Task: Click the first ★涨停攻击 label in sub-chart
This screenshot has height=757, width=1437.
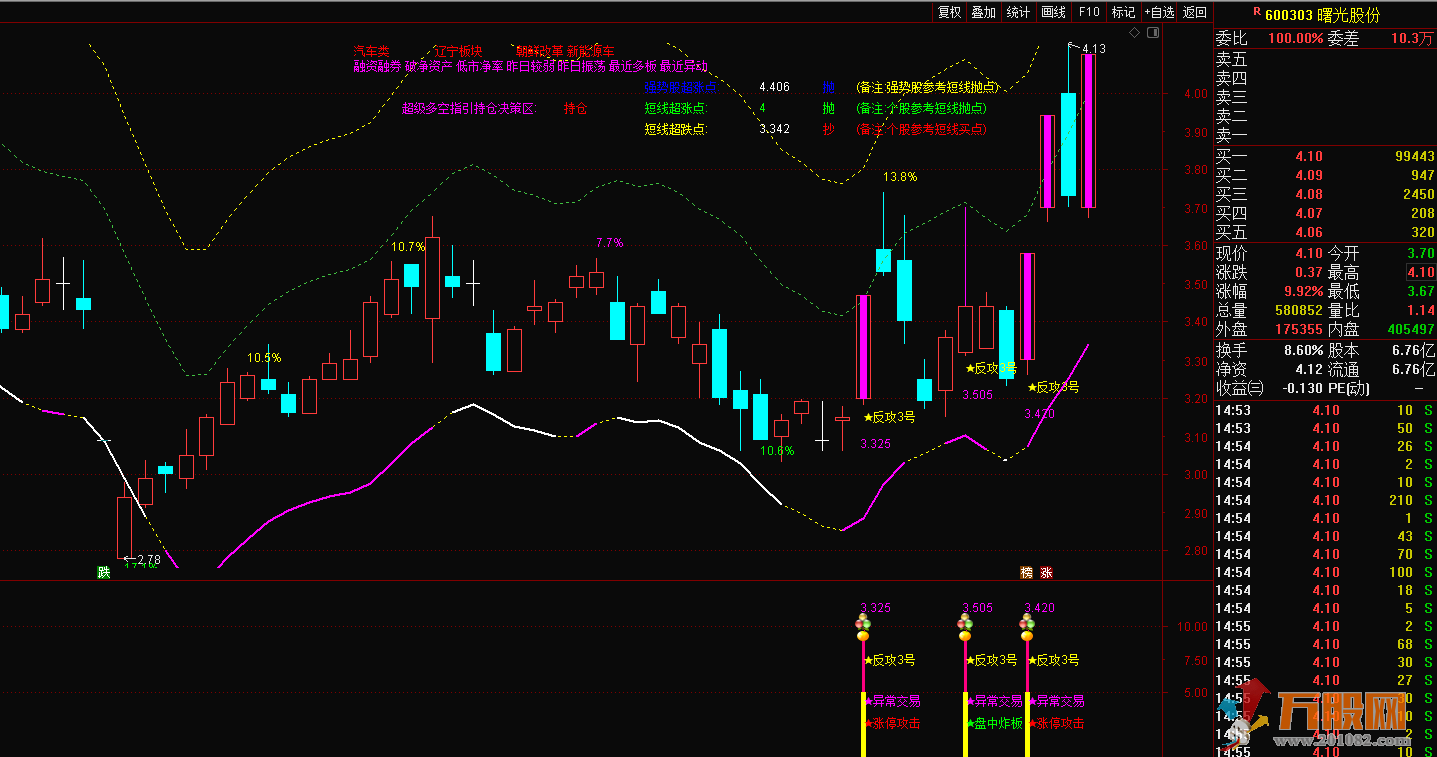Action: coord(892,723)
